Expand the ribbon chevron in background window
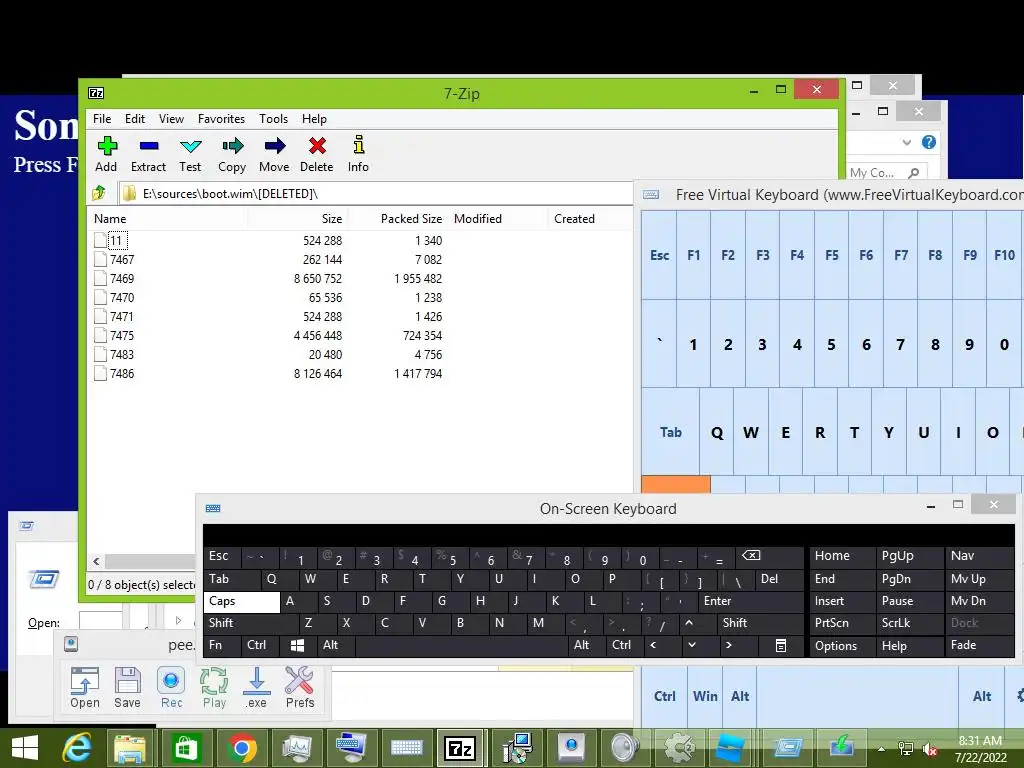Image resolution: width=1024 pixels, height=768 pixels. click(906, 142)
